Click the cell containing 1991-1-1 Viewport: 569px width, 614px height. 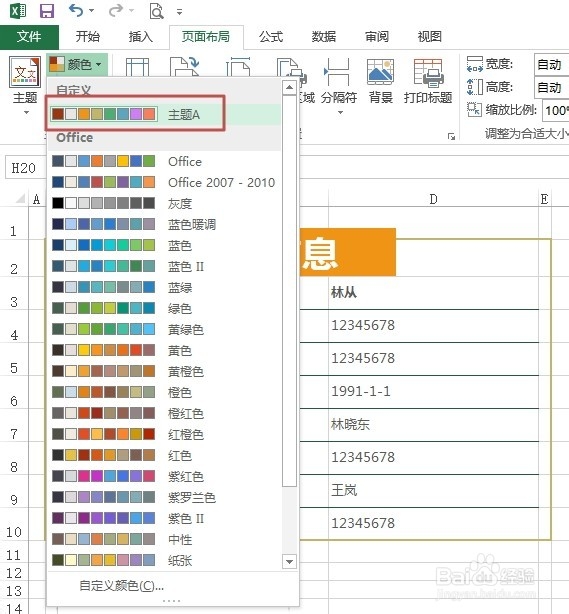click(433, 392)
